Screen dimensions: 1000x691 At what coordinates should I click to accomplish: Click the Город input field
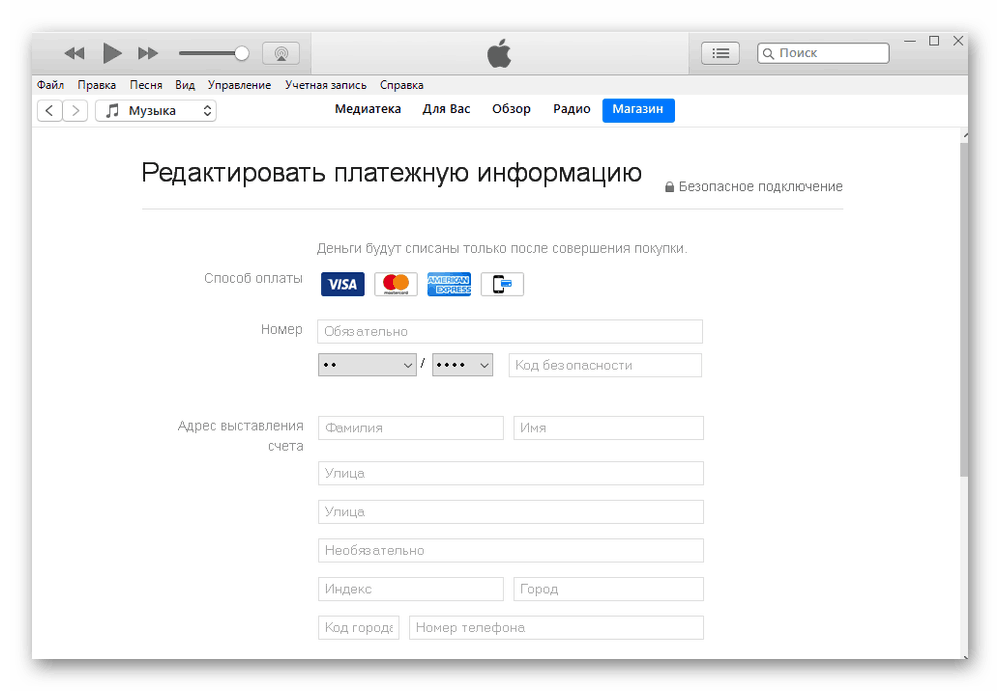608,589
